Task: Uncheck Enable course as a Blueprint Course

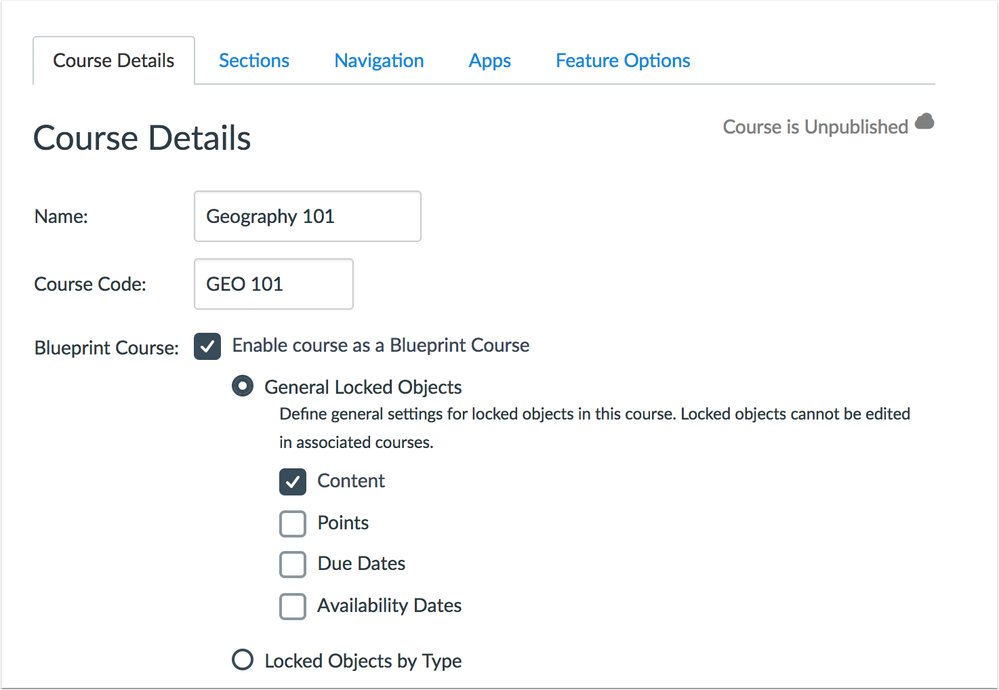Action: [207, 347]
